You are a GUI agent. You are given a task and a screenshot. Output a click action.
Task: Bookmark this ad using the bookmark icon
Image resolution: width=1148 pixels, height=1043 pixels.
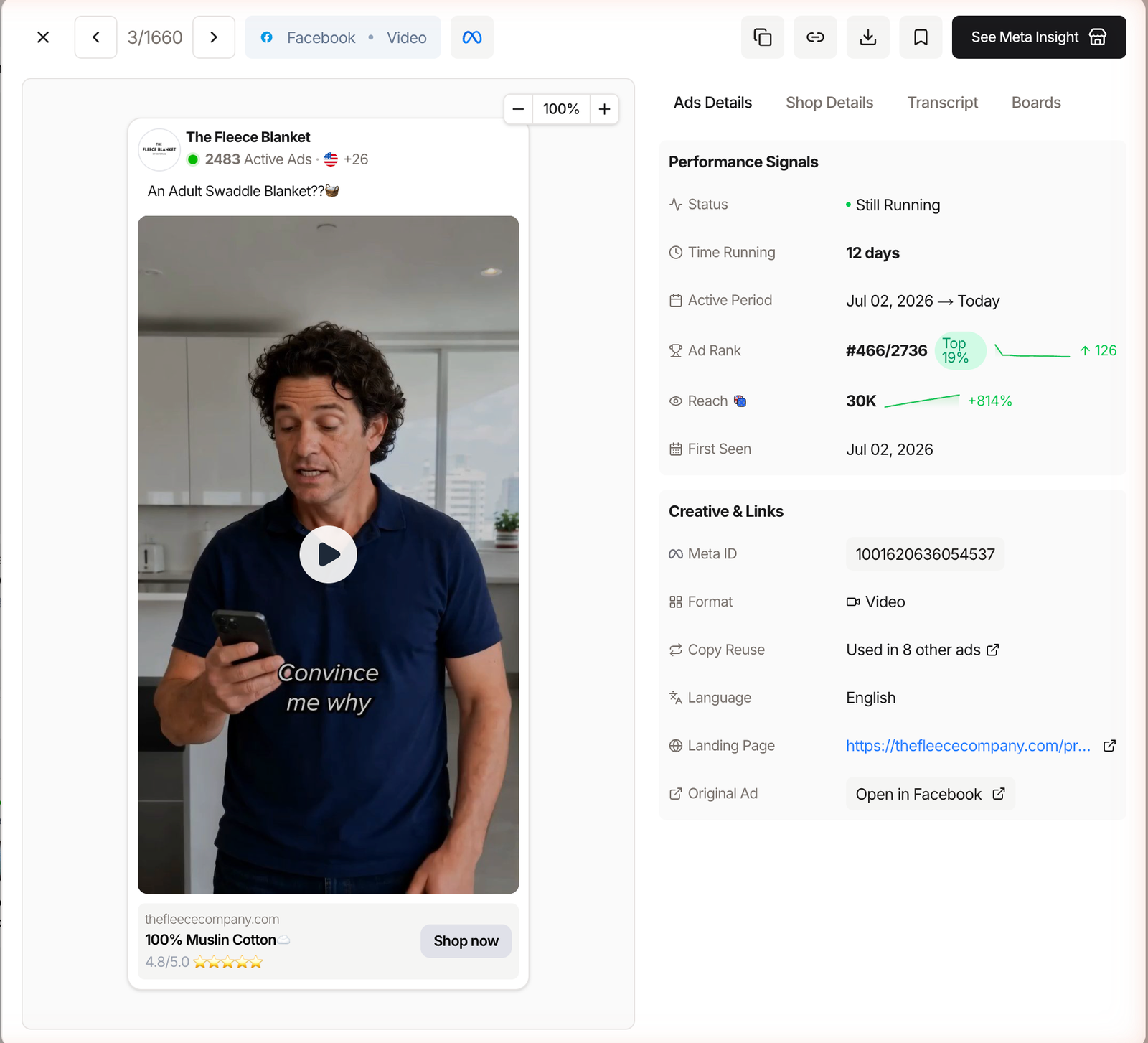[x=921, y=37]
